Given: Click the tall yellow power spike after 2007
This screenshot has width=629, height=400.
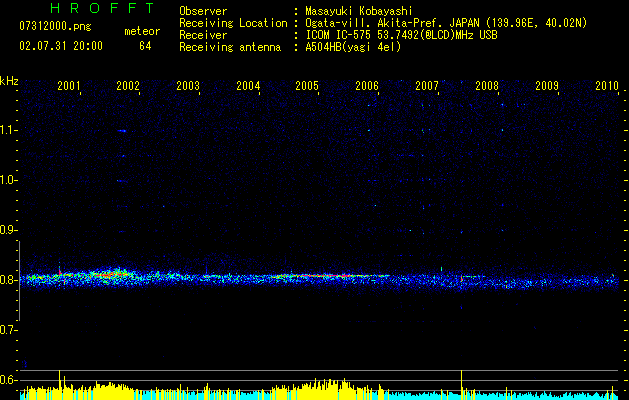Looking at the screenshot, I should (x=462, y=384).
